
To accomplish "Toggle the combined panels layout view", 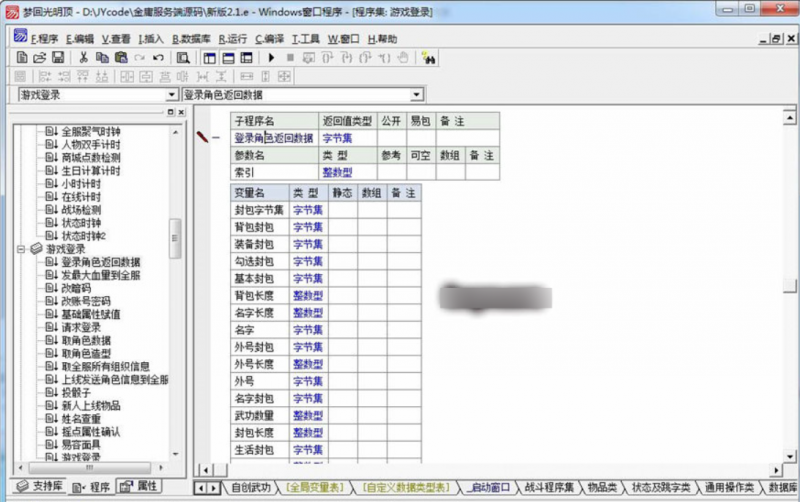I will coord(246,58).
